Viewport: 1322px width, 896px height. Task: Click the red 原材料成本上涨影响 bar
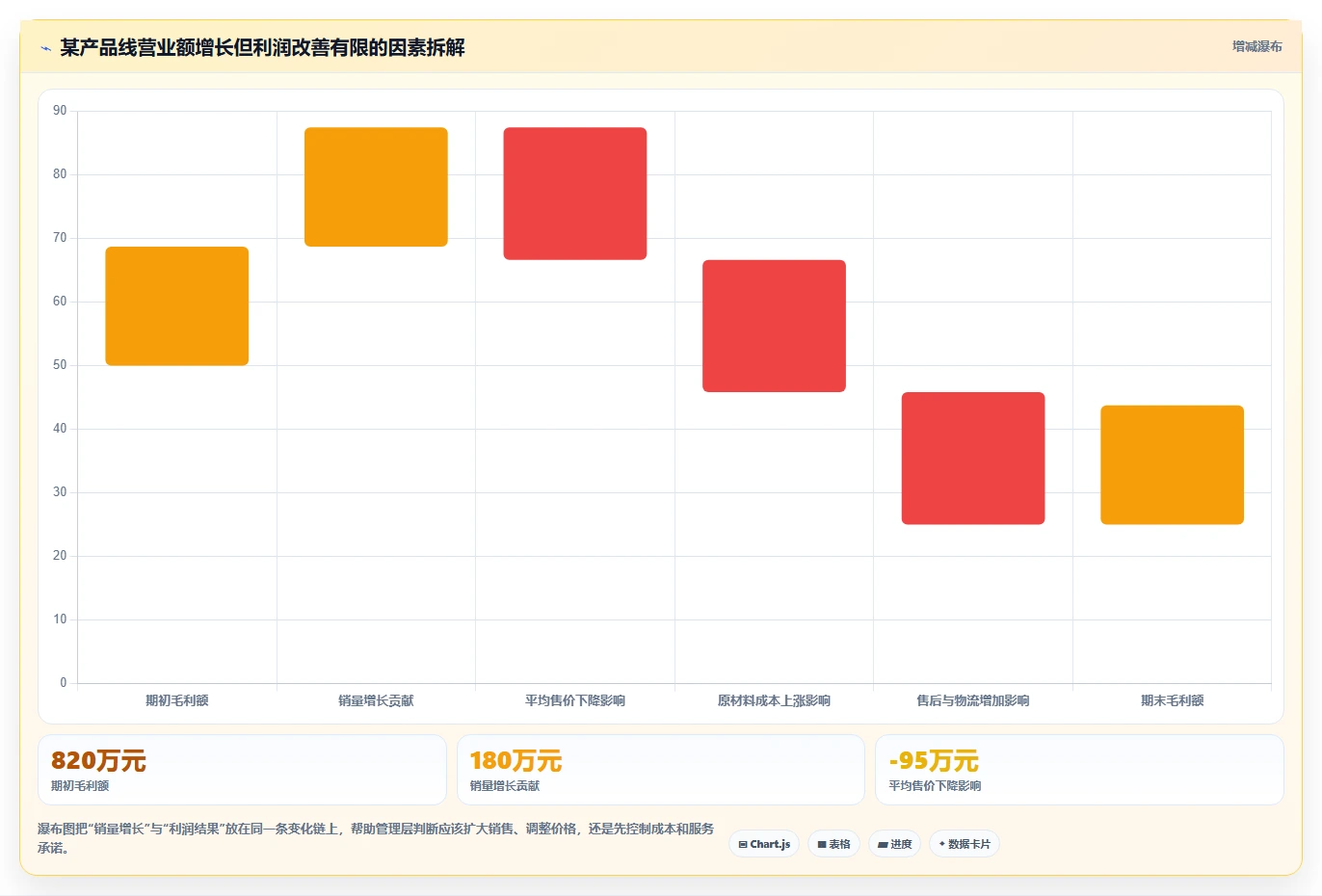[x=774, y=326]
